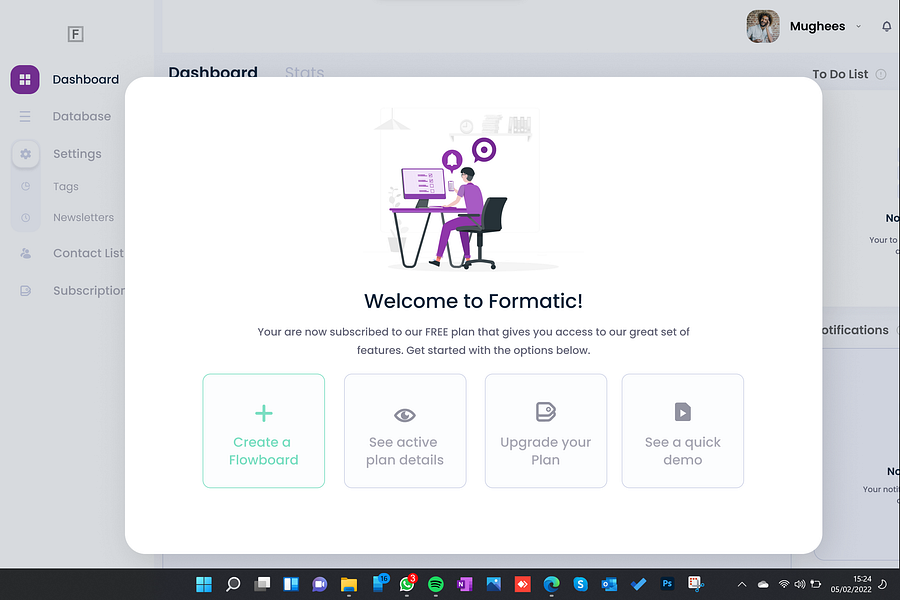Click the Create a Flowboard card

(x=263, y=431)
